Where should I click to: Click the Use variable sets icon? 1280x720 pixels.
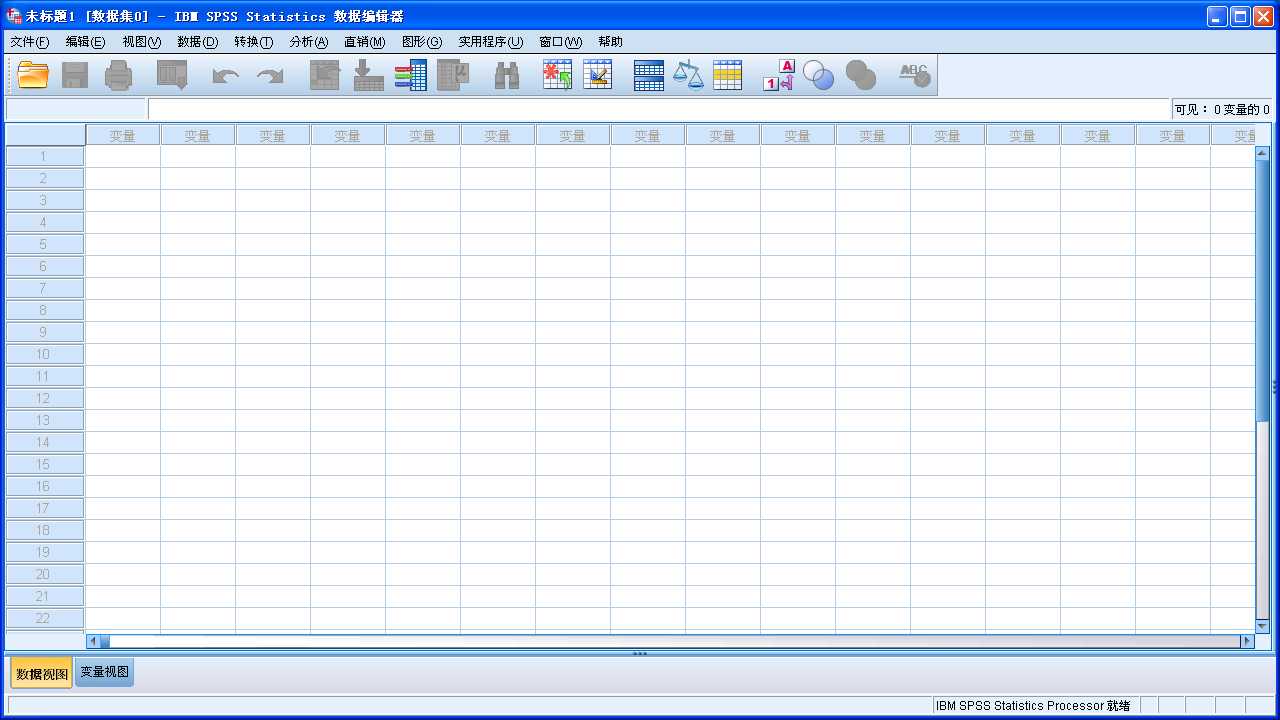818,75
